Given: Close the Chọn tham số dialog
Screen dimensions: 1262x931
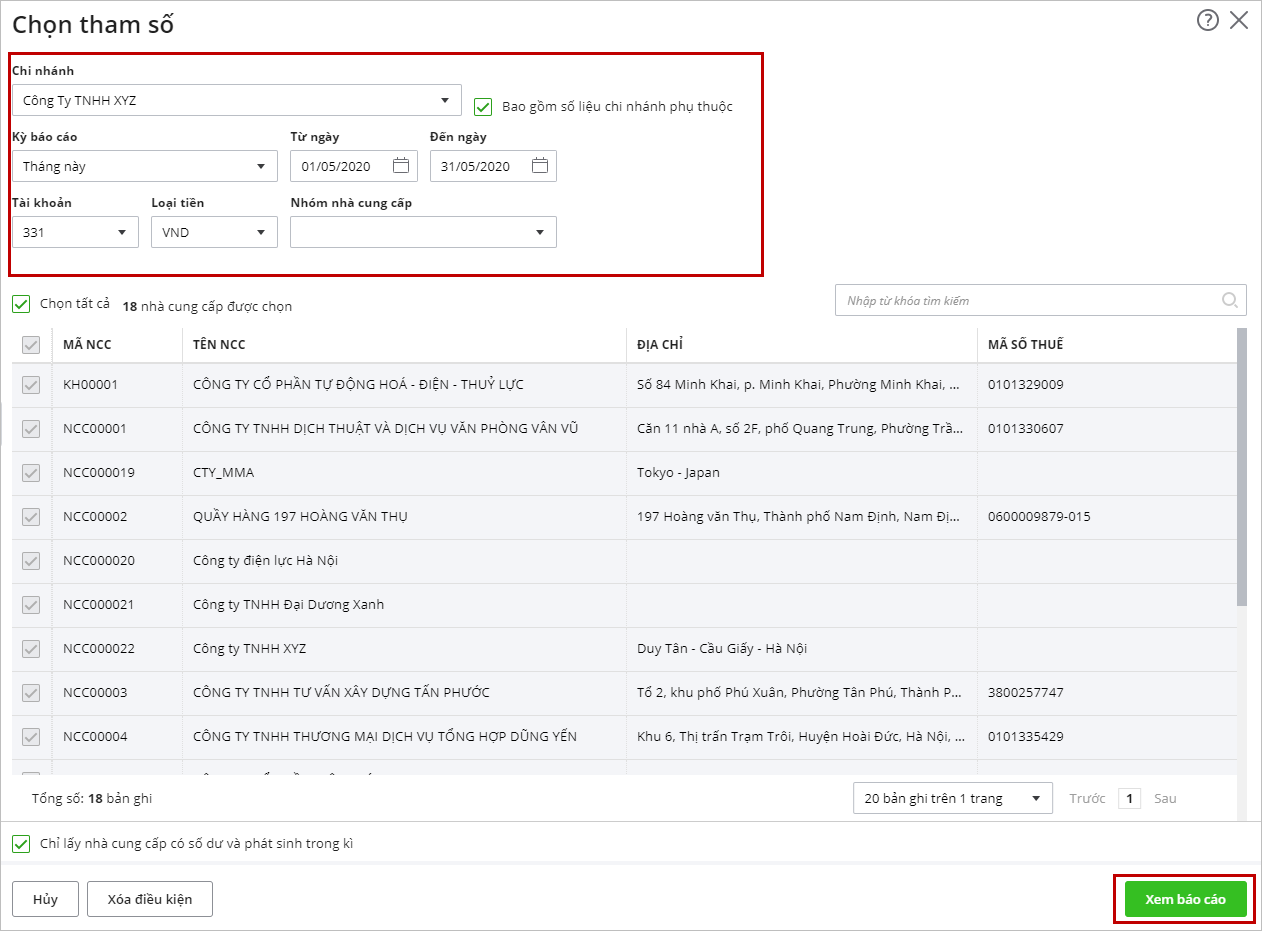Looking at the screenshot, I should pos(1239,20).
